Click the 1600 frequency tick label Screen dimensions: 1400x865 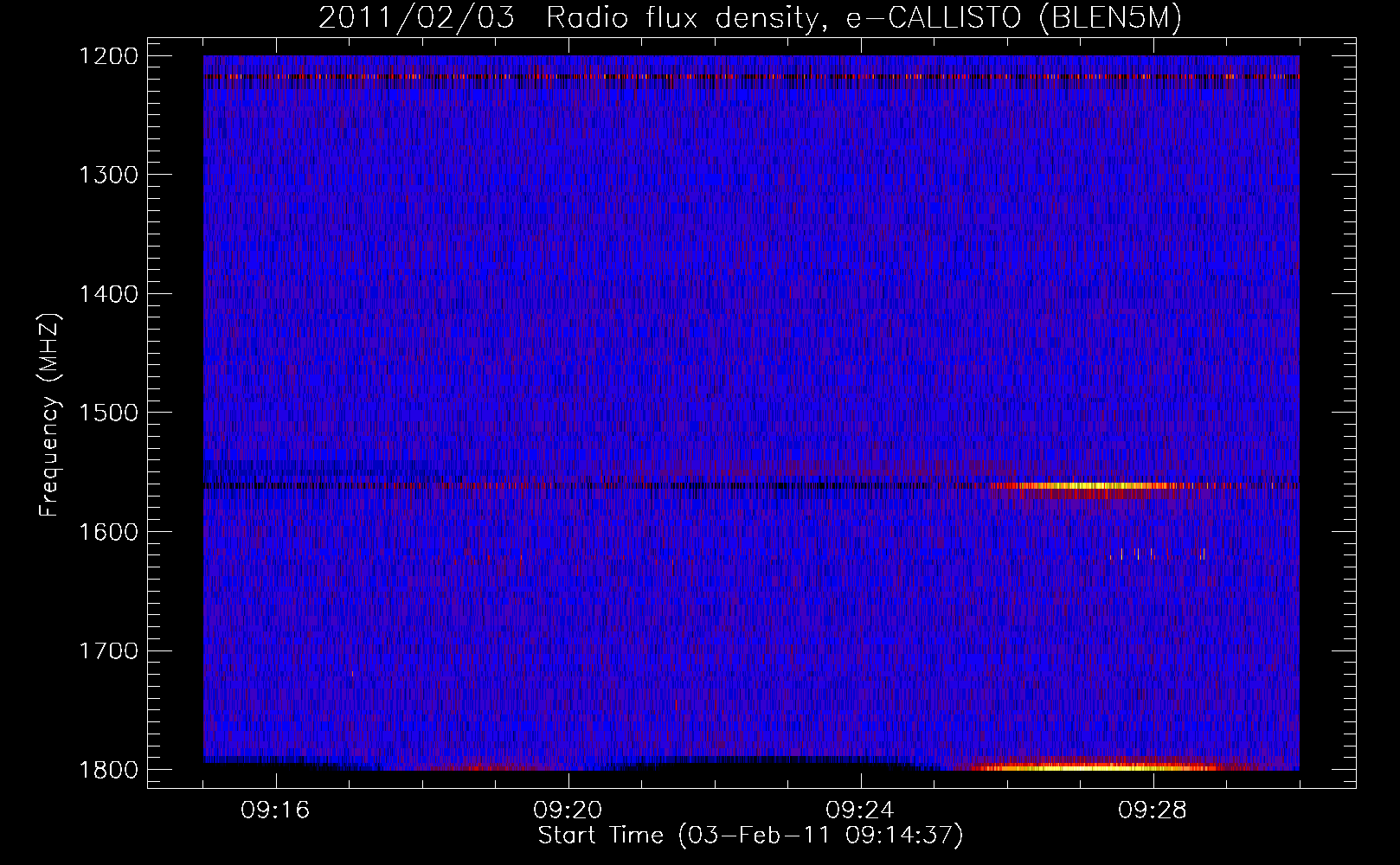click(108, 532)
